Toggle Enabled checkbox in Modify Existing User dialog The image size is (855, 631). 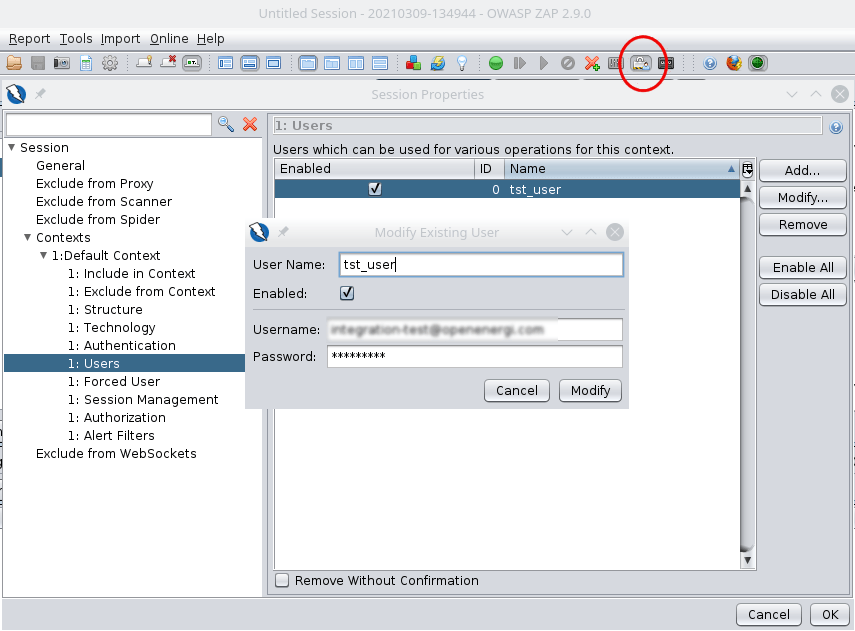point(347,293)
